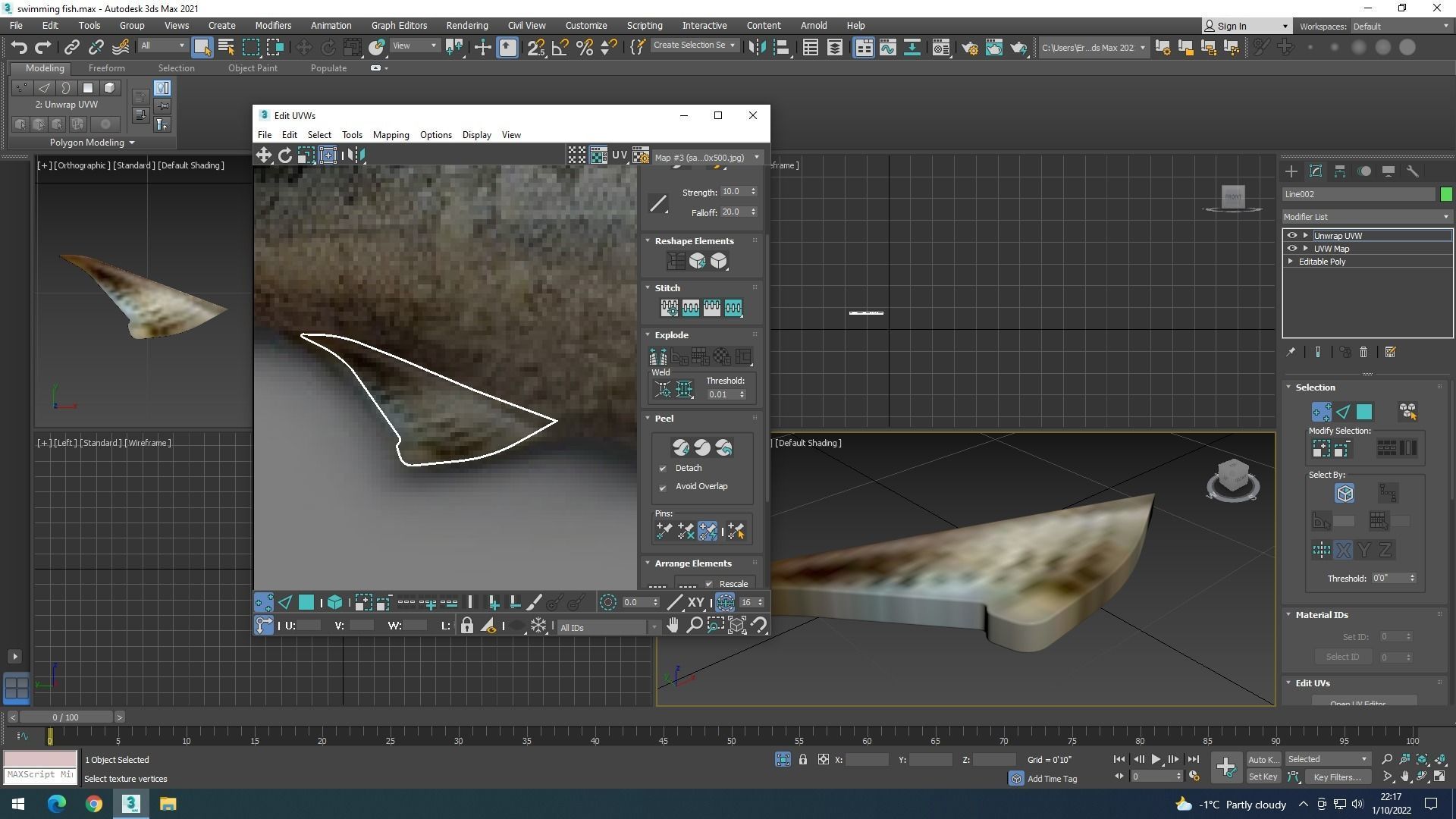Image resolution: width=1456 pixels, height=819 pixels.
Task: Open the Workspaces Default dropdown
Action: [1400, 27]
